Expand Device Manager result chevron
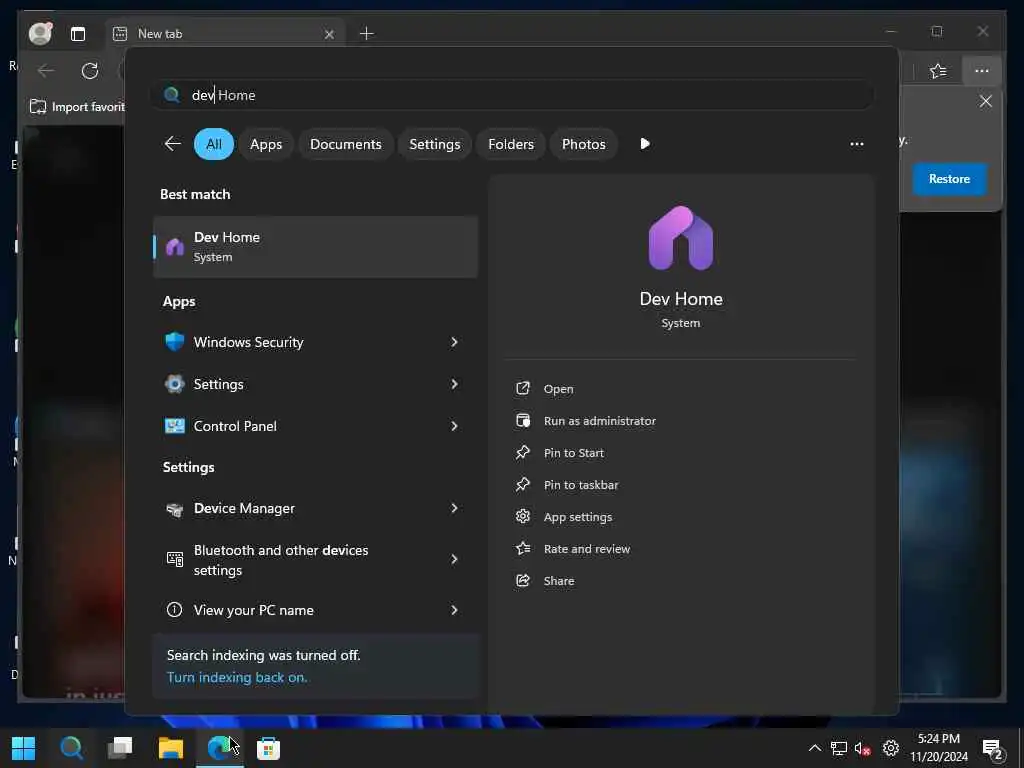Viewport: 1024px width, 768px height. pyautogui.click(x=454, y=508)
